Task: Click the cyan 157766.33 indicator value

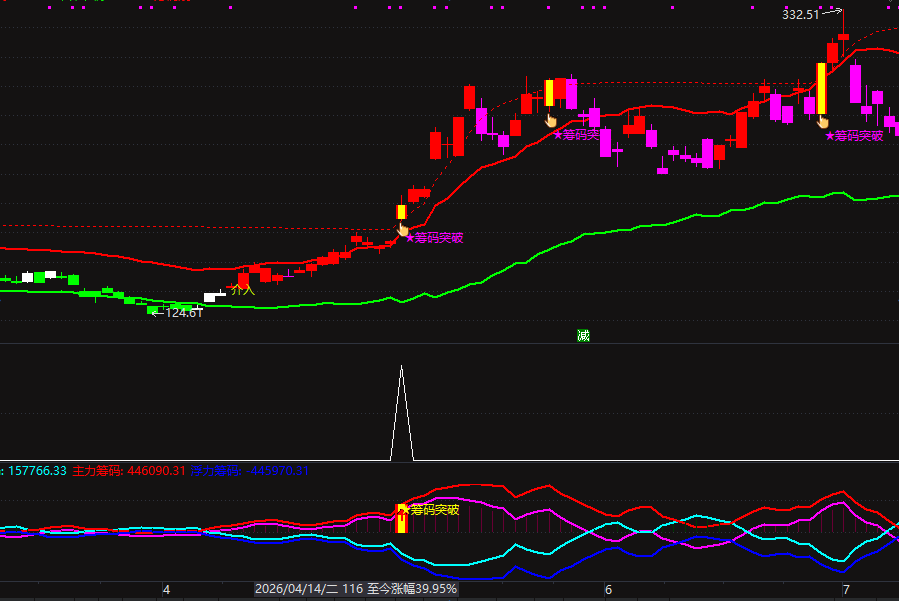Action: [37, 471]
